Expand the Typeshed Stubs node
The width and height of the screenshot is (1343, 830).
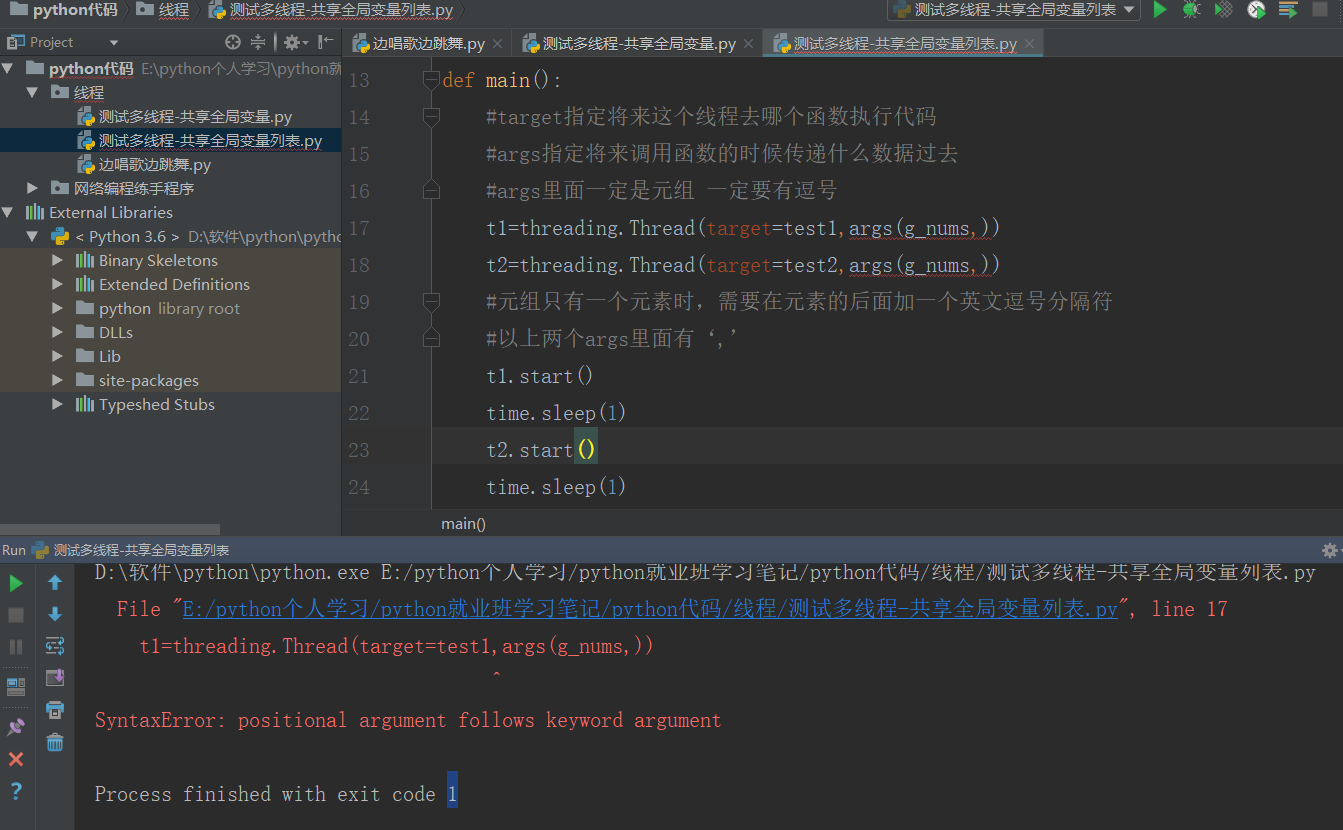point(57,404)
